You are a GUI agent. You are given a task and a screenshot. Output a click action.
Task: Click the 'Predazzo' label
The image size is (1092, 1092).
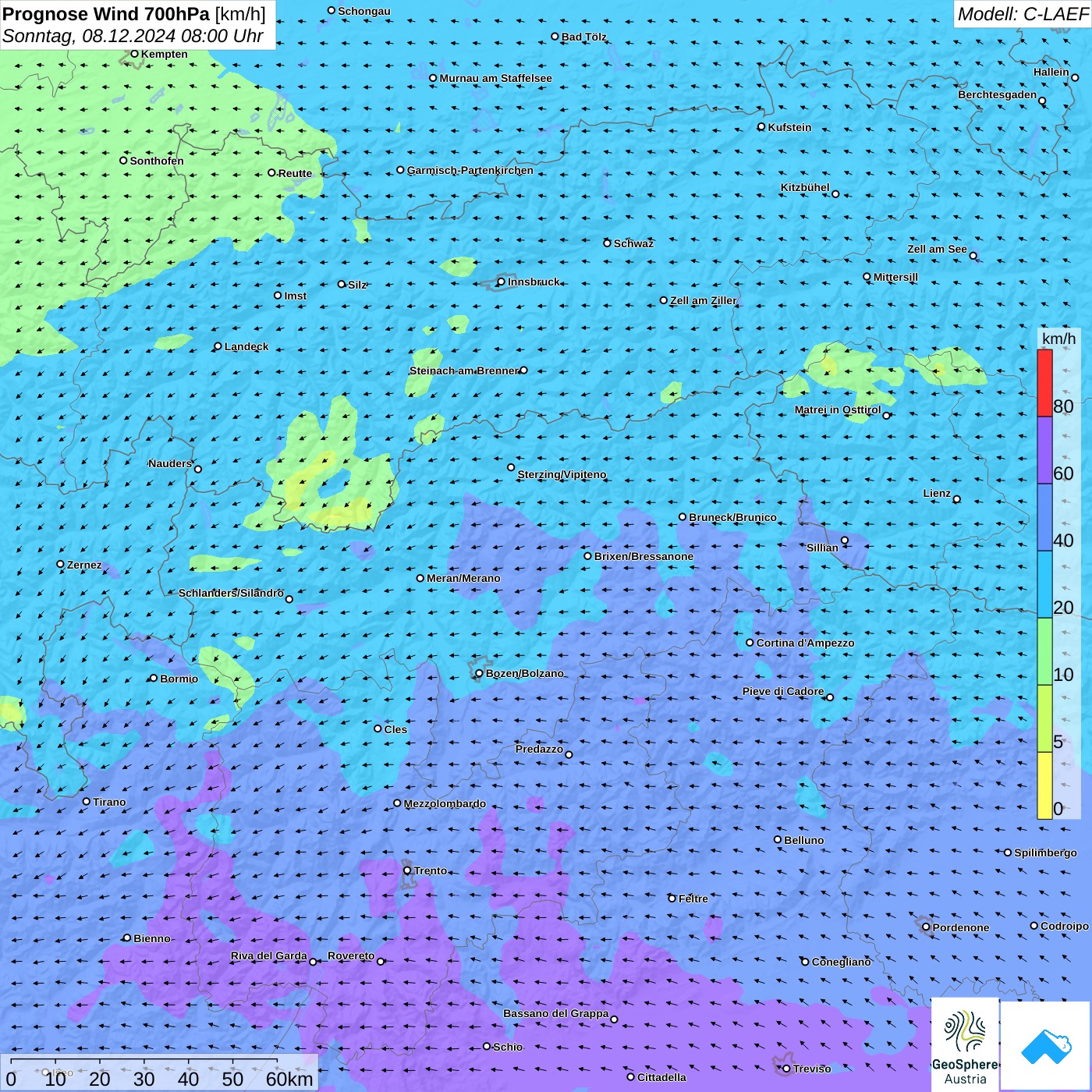click(x=539, y=749)
